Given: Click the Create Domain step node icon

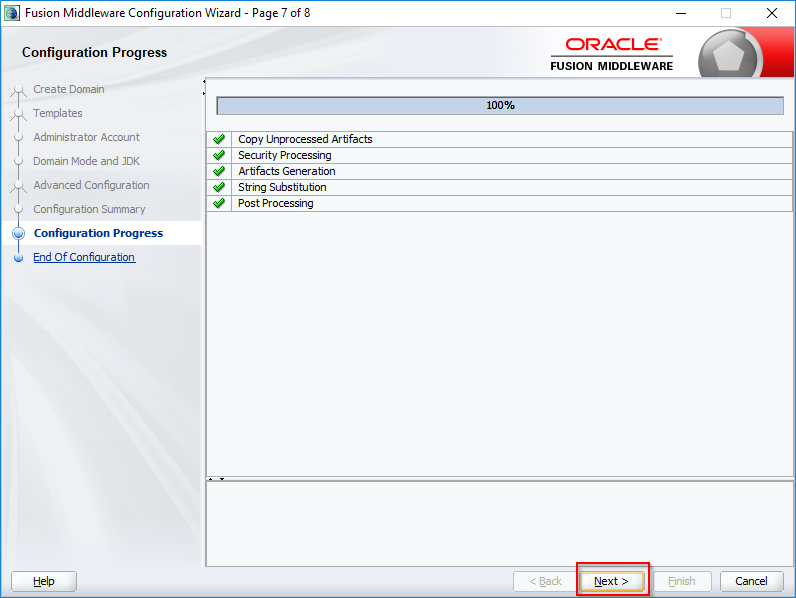Looking at the screenshot, I should 18,90.
